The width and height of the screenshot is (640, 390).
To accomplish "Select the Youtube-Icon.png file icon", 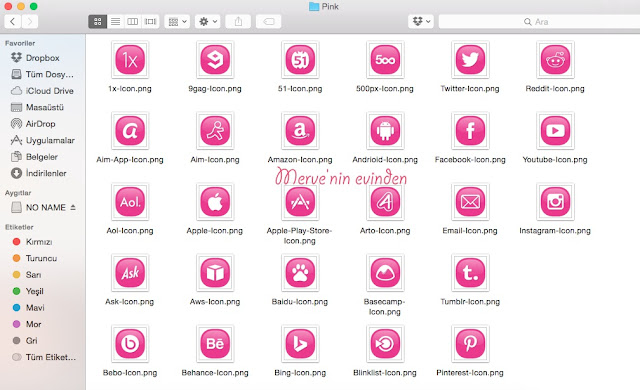I will [x=555, y=131].
